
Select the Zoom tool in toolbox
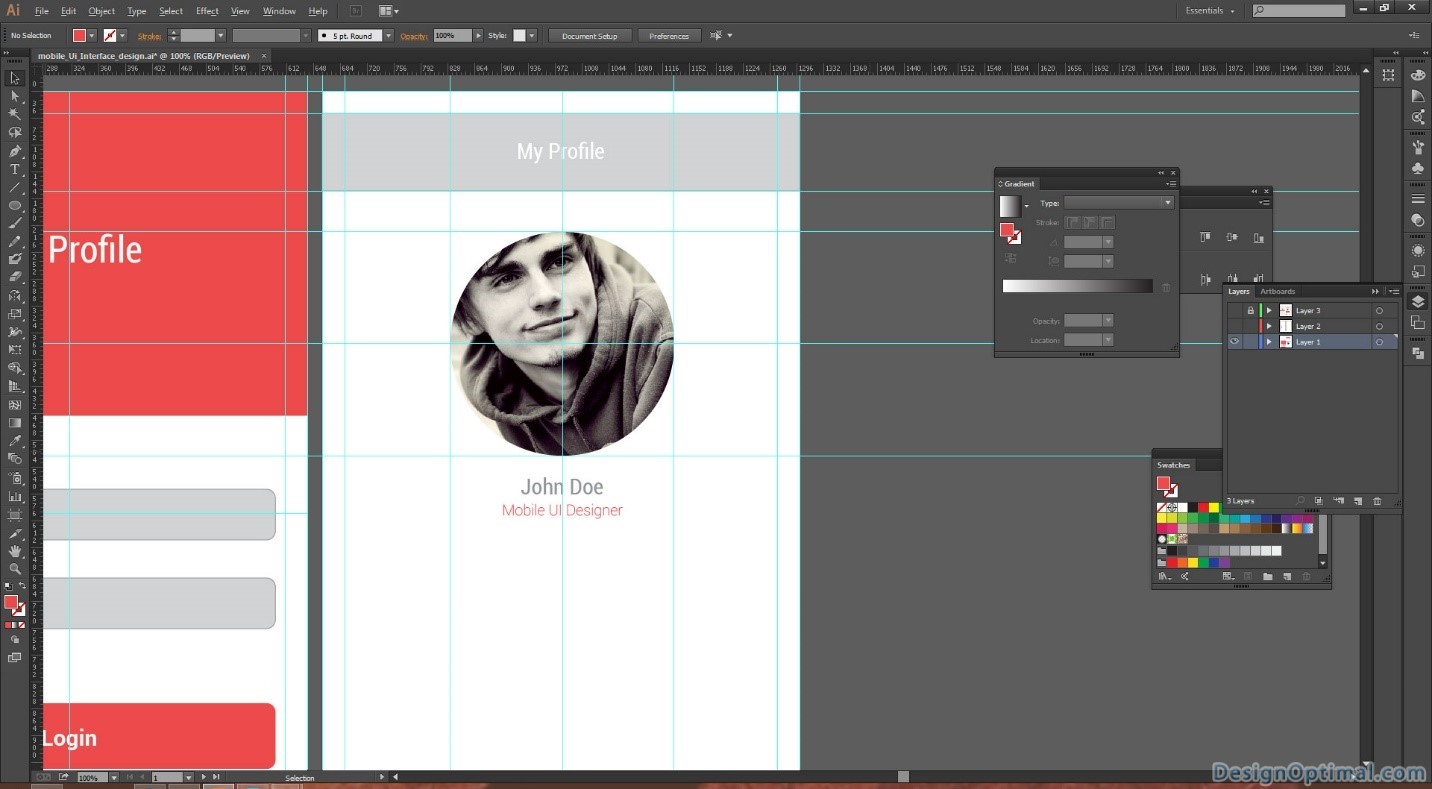tap(15, 569)
